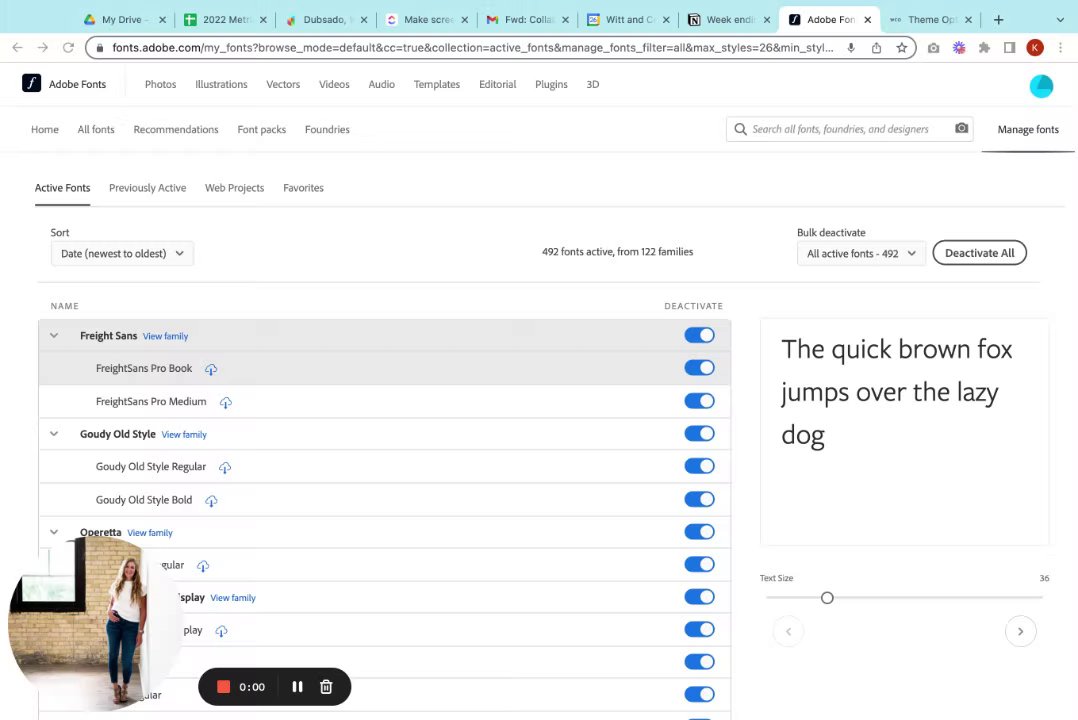Screen dimensions: 1078x720
Task: Open the Font packs menu item
Action: tap(261, 129)
